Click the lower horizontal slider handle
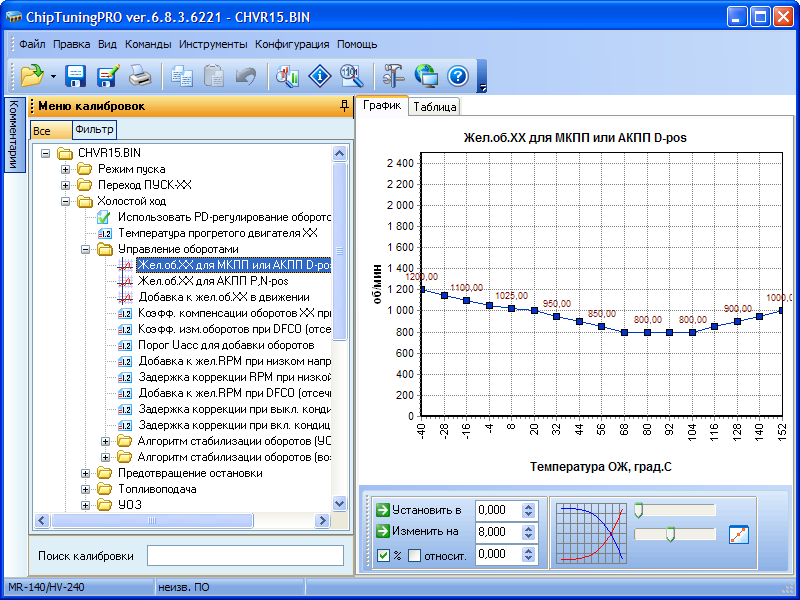Image resolution: width=800 pixels, height=600 pixels. [670, 535]
